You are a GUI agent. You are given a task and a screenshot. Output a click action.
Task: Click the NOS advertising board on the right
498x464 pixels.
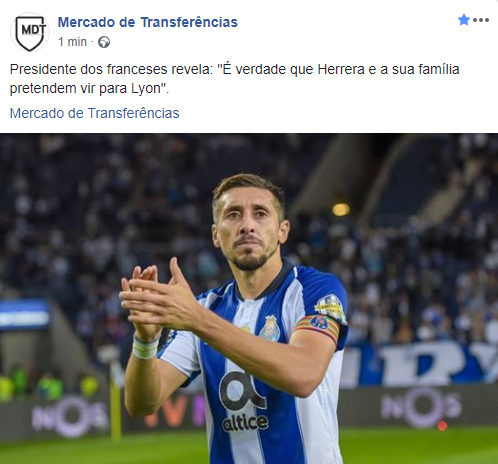point(421,407)
